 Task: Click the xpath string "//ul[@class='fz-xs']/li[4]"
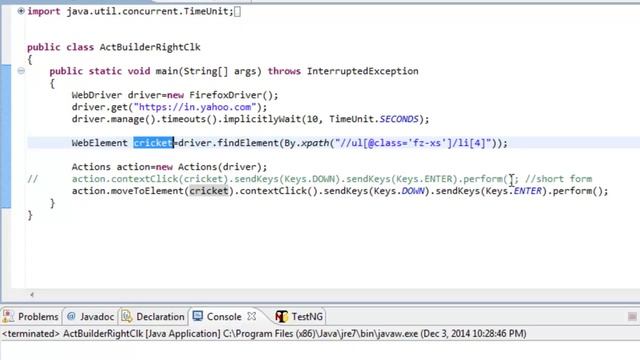tap(413, 143)
